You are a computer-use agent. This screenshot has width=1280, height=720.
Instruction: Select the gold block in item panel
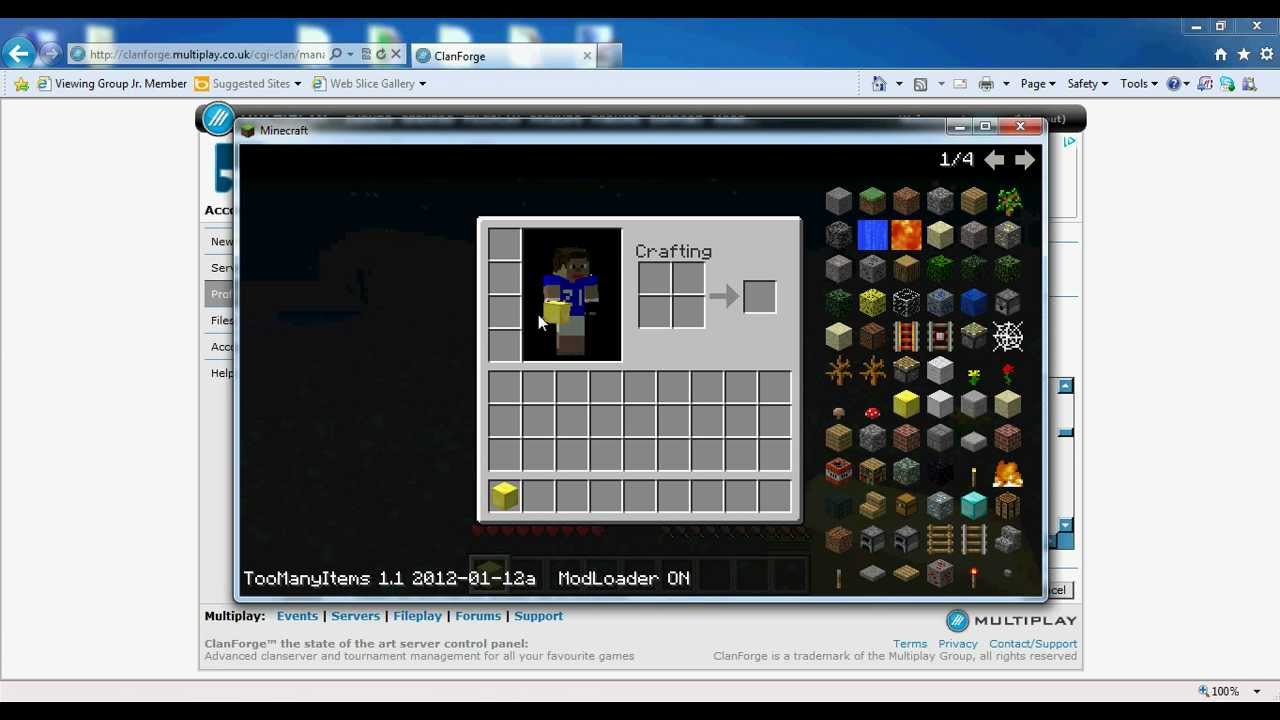pos(906,405)
